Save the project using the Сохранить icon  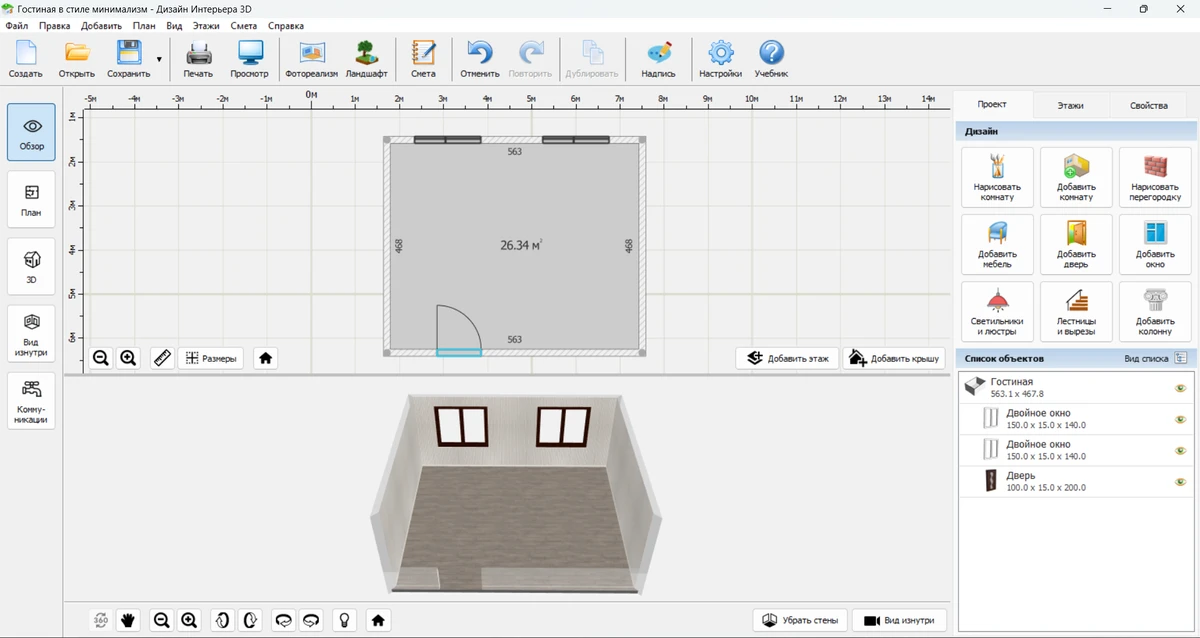128,59
